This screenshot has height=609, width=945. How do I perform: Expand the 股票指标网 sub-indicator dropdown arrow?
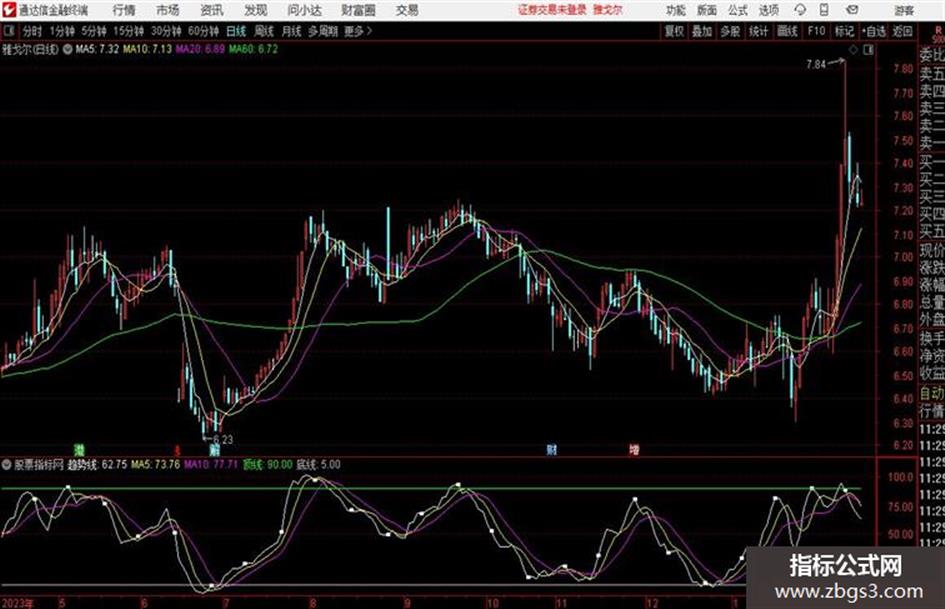coord(7,464)
